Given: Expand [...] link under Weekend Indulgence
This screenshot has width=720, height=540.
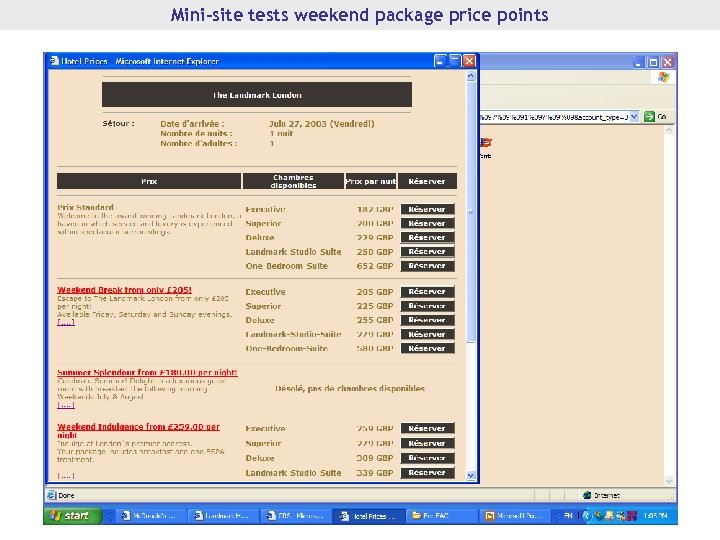Looking at the screenshot, I should coord(66,476).
